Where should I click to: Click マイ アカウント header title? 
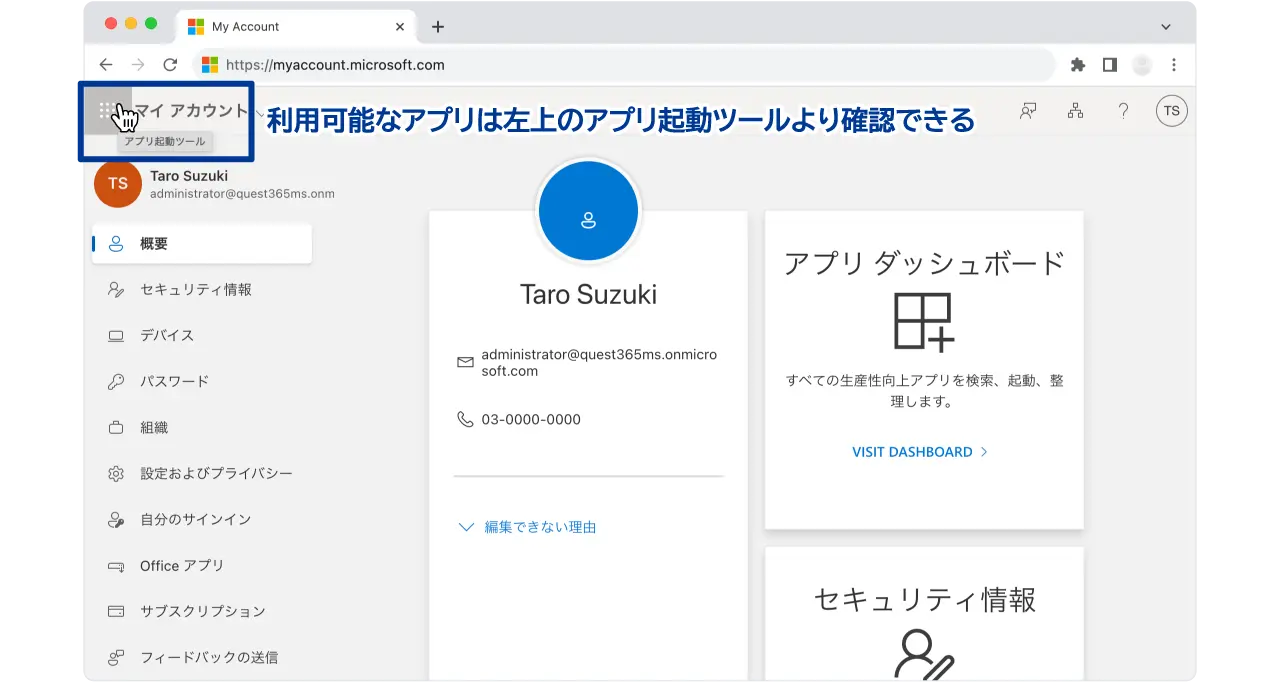point(191,111)
